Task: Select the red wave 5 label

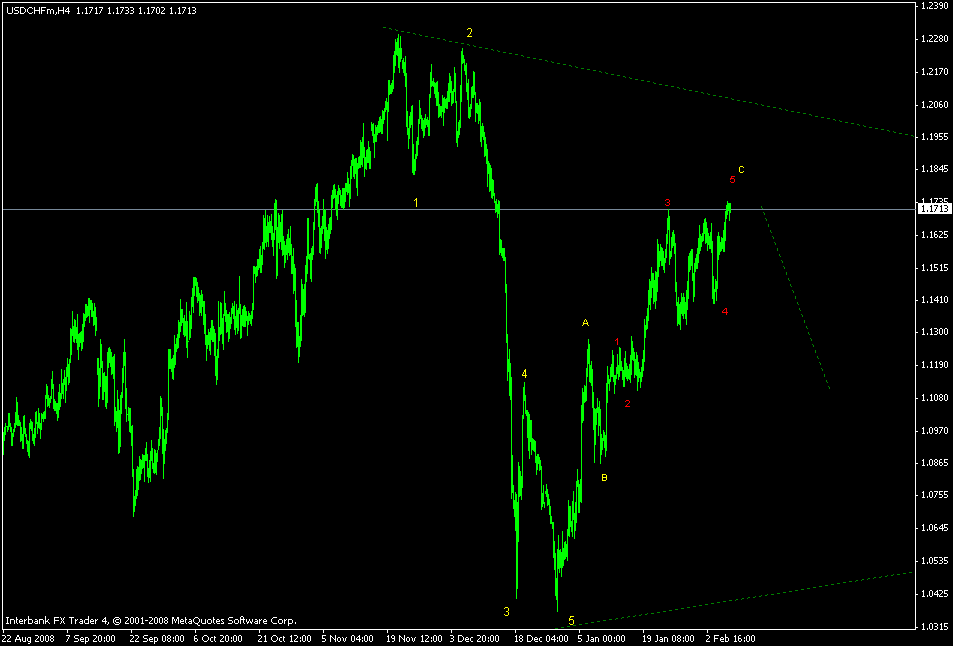Action: click(x=733, y=181)
